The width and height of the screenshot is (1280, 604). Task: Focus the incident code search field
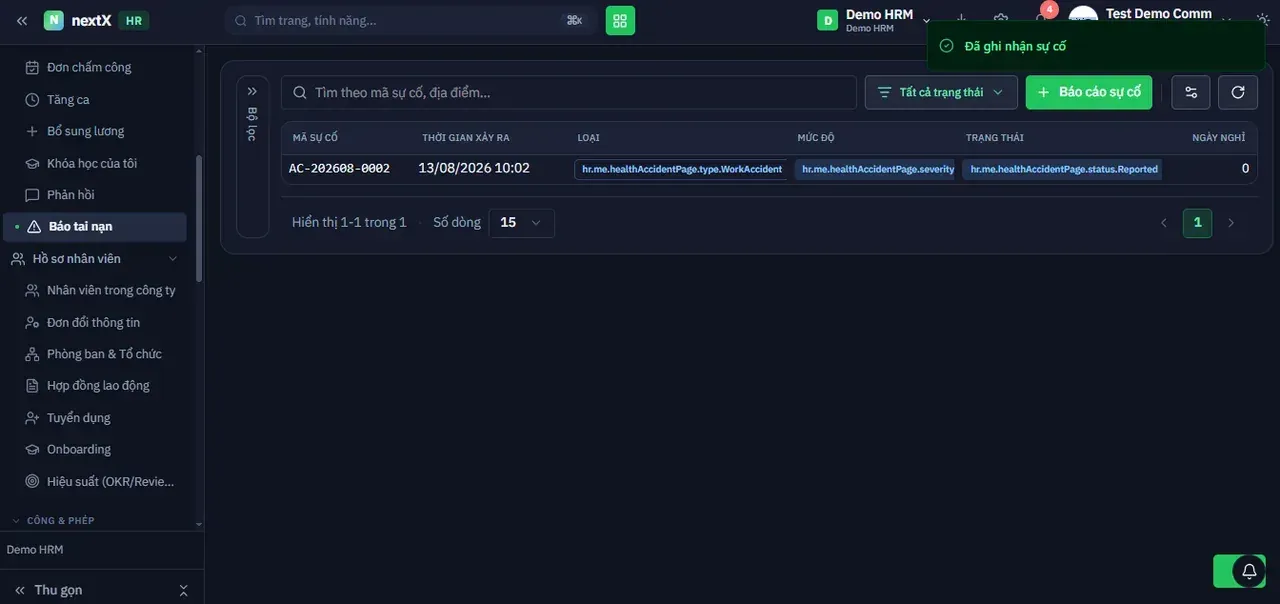tap(569, 92)
